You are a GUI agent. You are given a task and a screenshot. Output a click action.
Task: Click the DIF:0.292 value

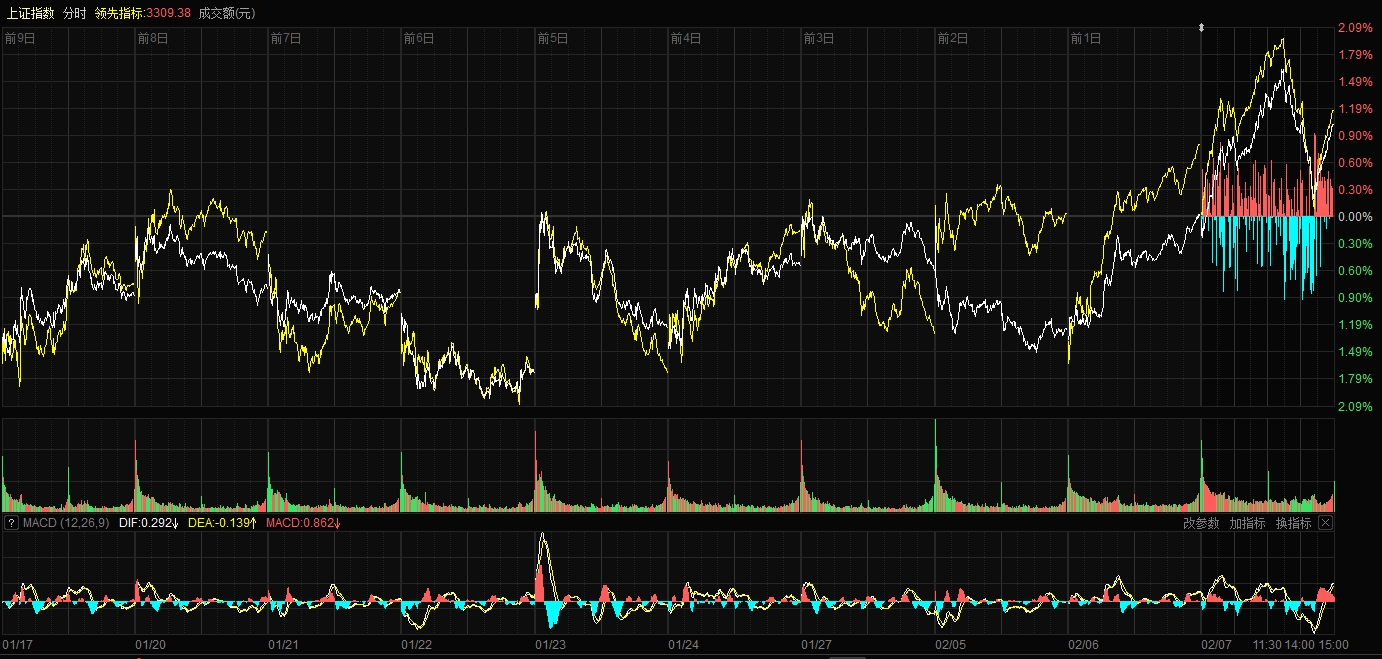[148, 523]
